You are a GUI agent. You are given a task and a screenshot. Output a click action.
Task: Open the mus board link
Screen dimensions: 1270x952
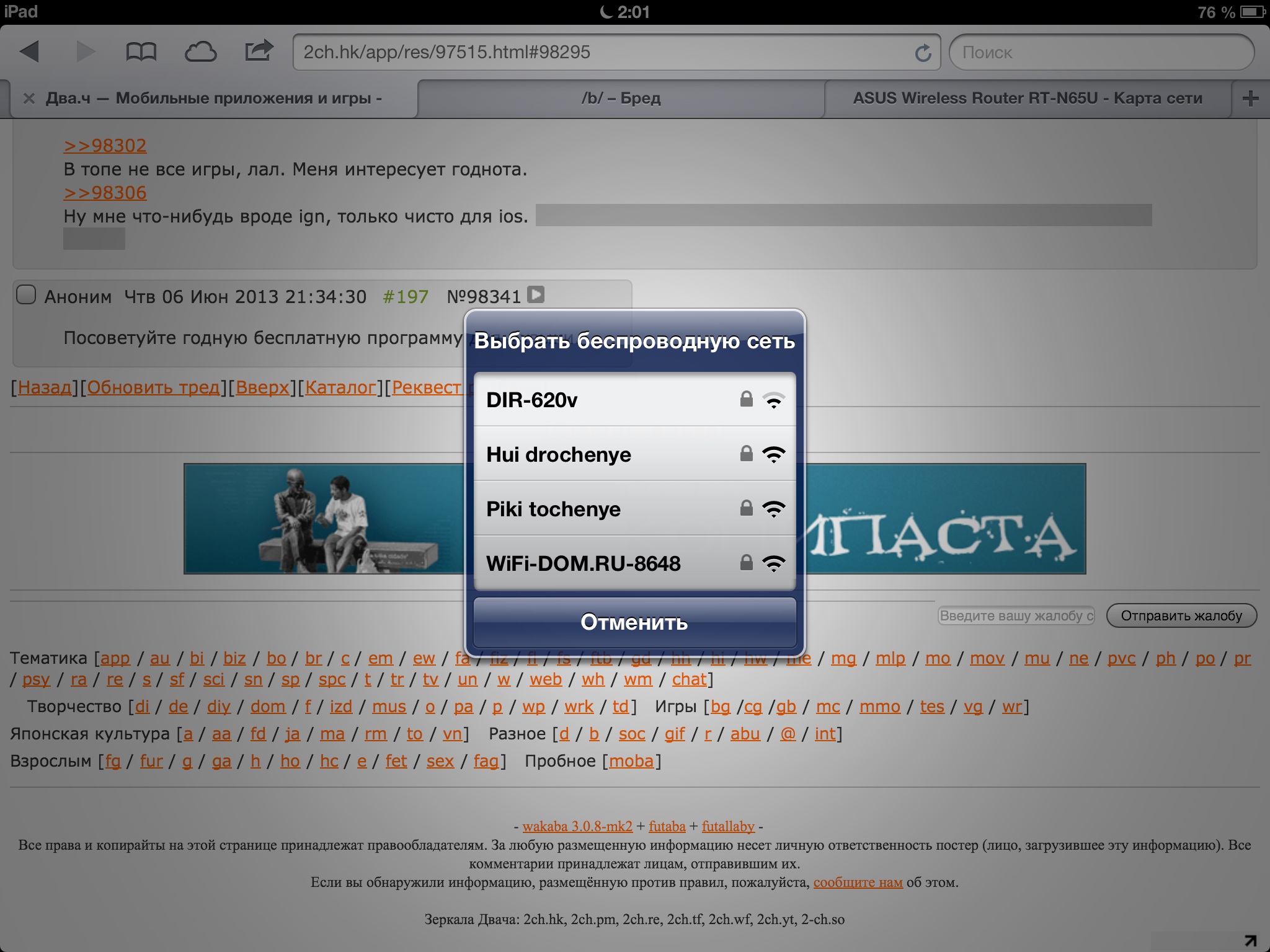389,707
